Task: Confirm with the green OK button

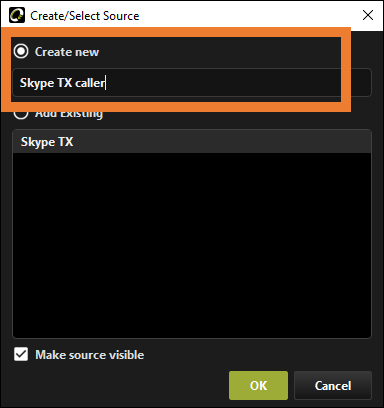Action: 258,385
